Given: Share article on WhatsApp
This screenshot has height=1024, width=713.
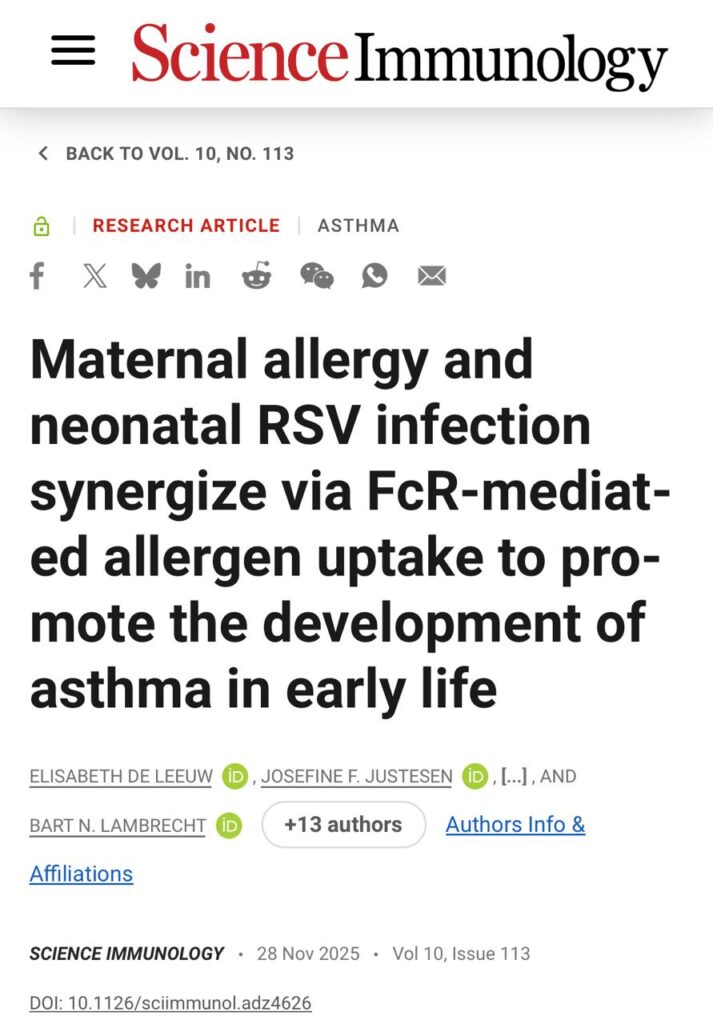Looking at the screenshot, I should click(x=375, y=276).
